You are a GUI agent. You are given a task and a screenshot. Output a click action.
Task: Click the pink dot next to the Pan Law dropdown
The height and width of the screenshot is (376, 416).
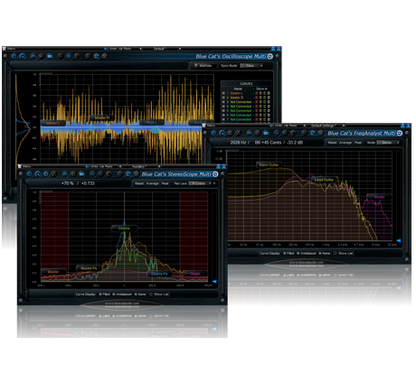pos(214,183)
